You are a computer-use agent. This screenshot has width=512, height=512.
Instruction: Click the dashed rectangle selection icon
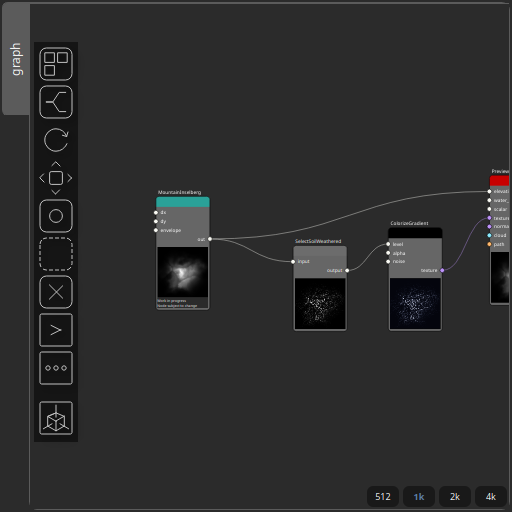pyautogui.click(x=56, y=254)
